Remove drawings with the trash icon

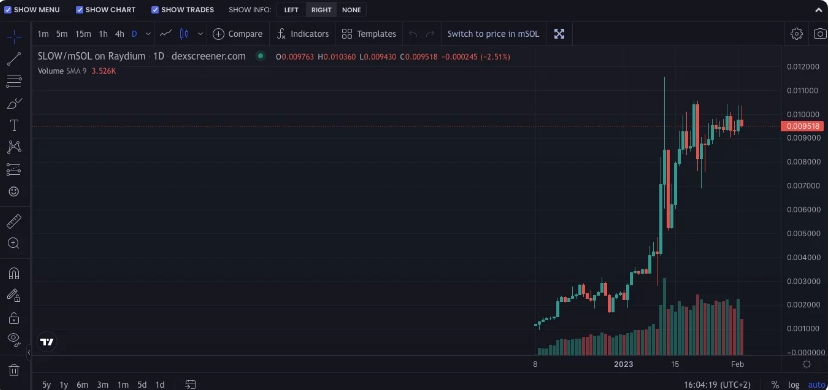pos(14,369)
